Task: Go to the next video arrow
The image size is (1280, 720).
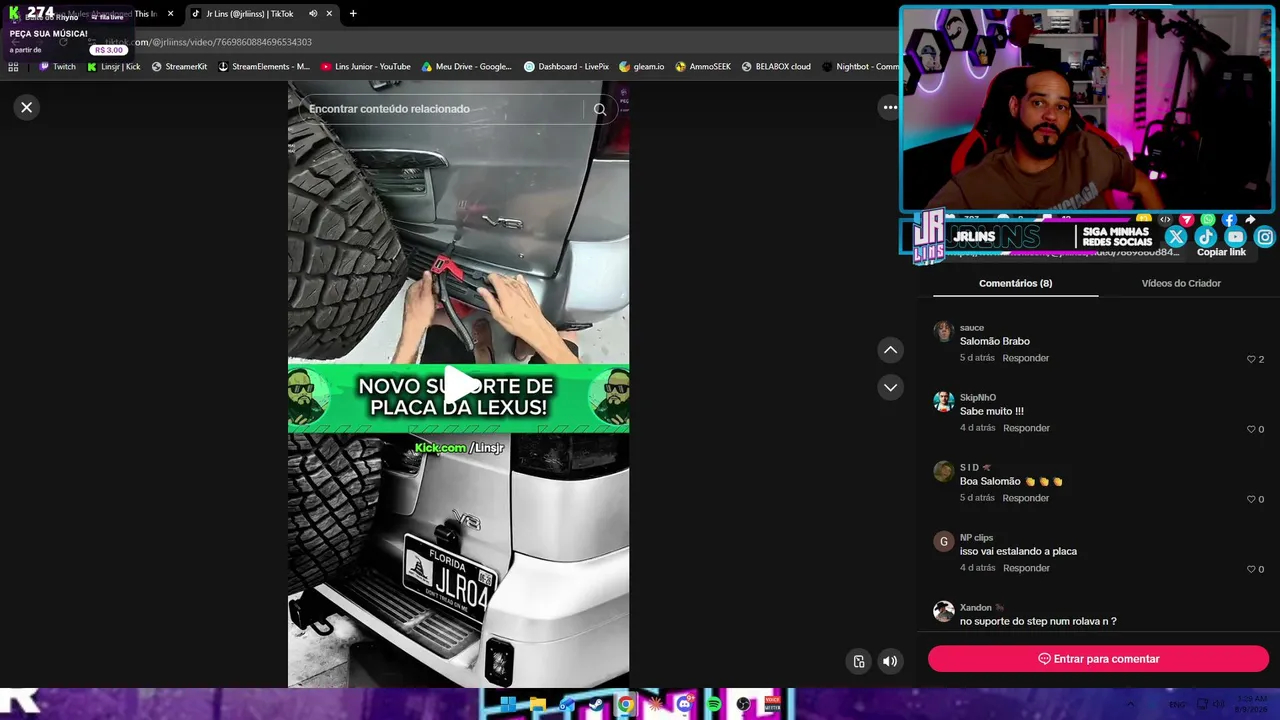Action: click(890, 387)
